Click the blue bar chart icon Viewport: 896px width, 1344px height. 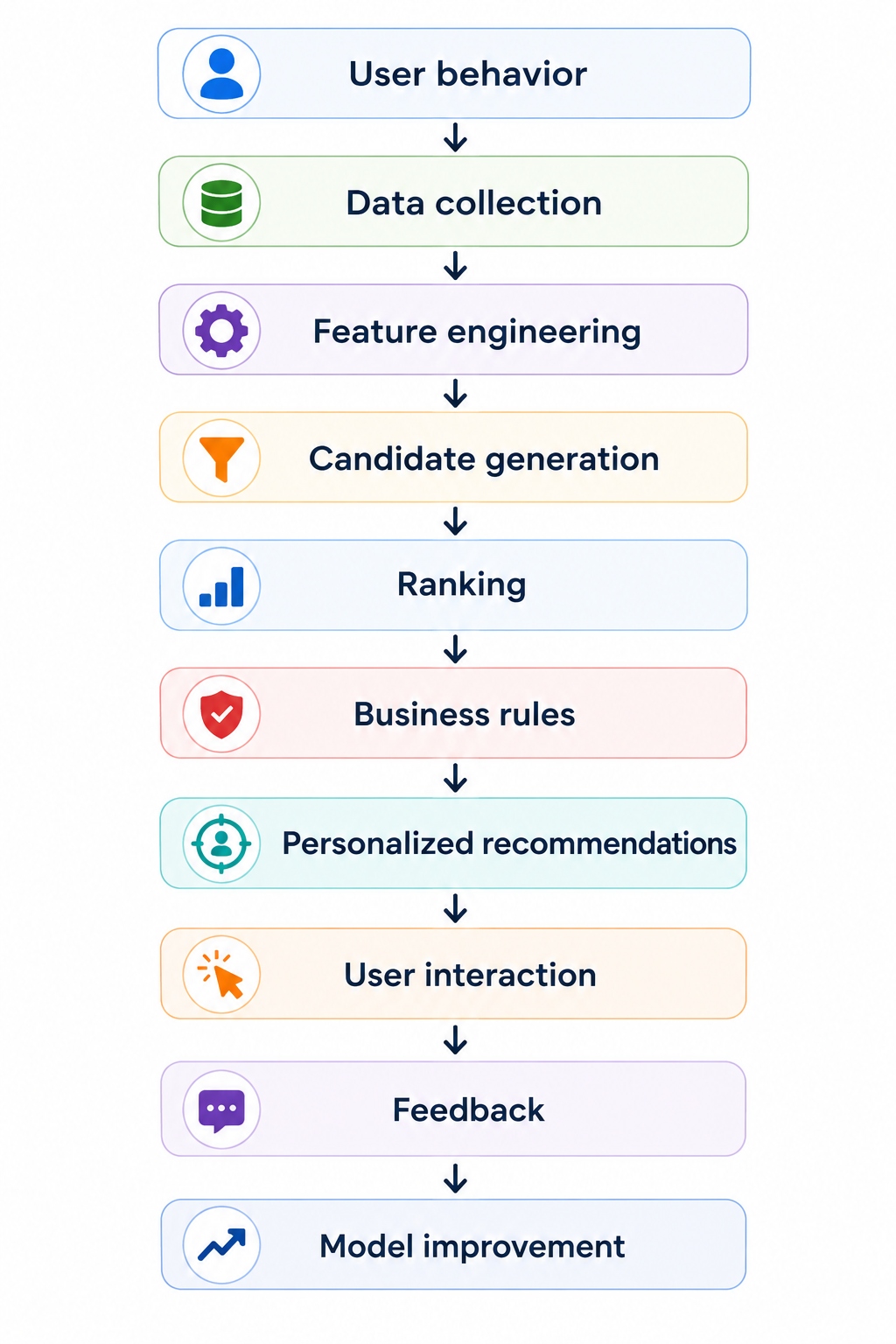tap(221, 585)
